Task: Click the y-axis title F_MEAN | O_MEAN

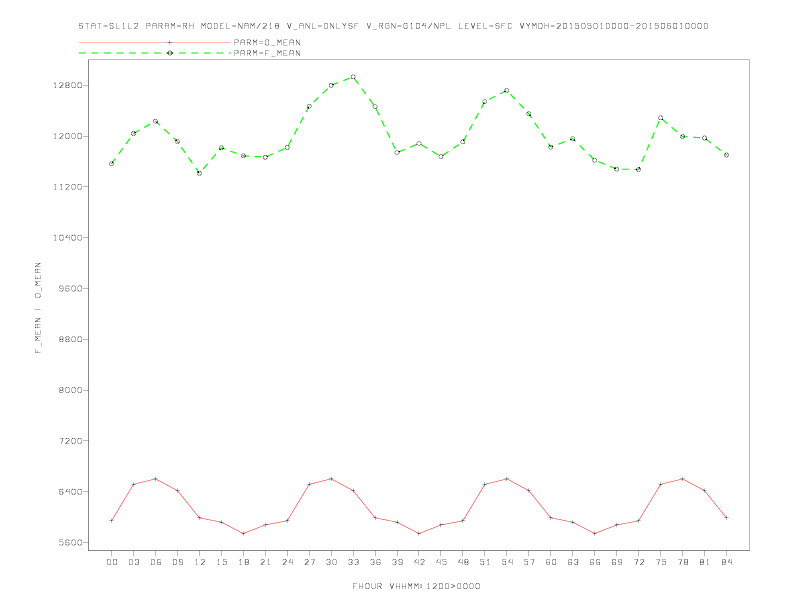Action: [x=38, y=308]
